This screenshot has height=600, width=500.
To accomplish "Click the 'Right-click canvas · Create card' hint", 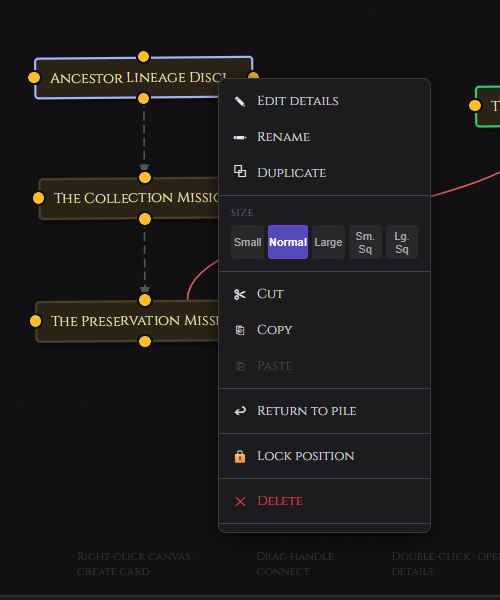I will point(136,564).
